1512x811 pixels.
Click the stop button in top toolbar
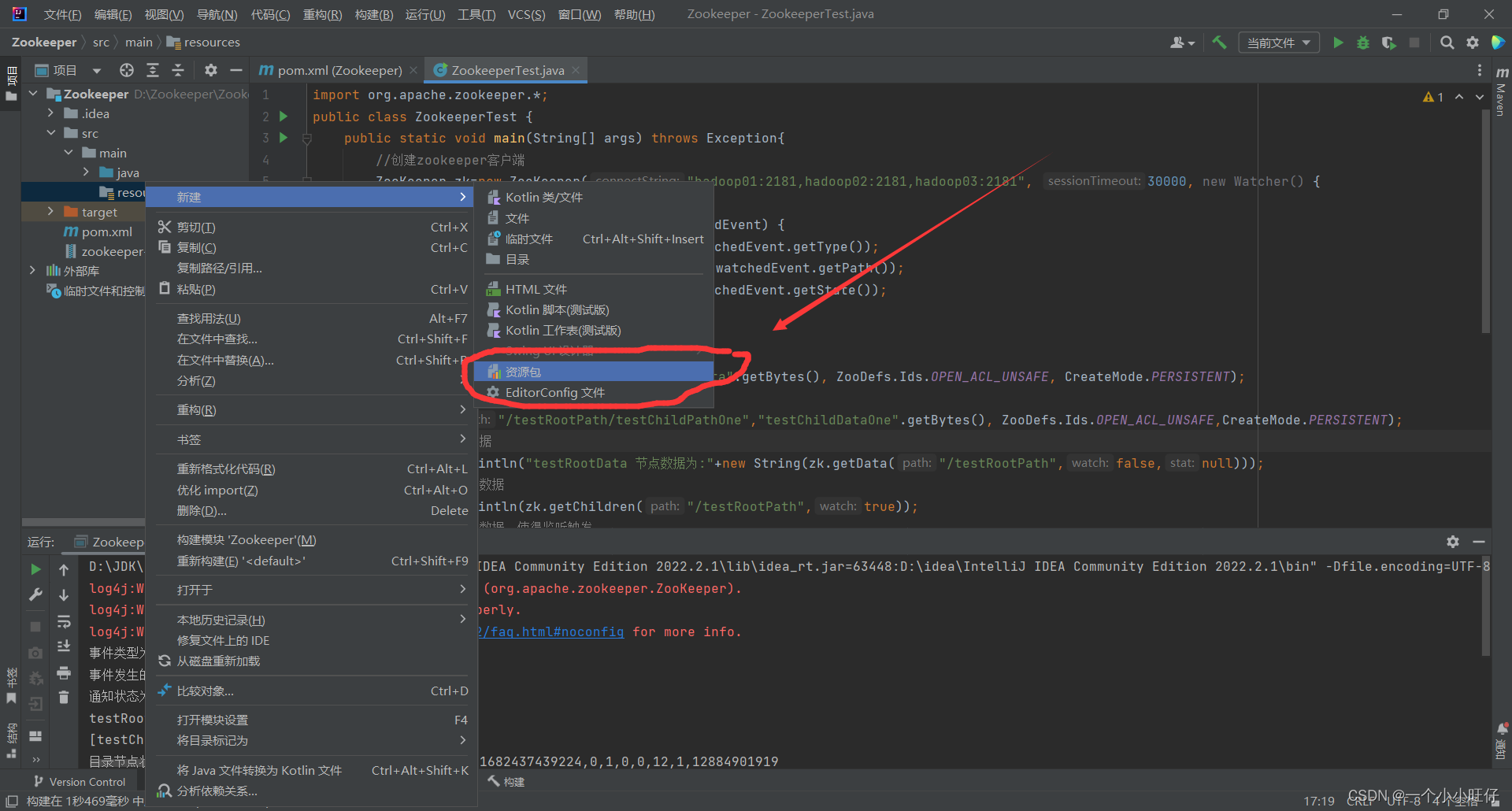coord(1414,43)
